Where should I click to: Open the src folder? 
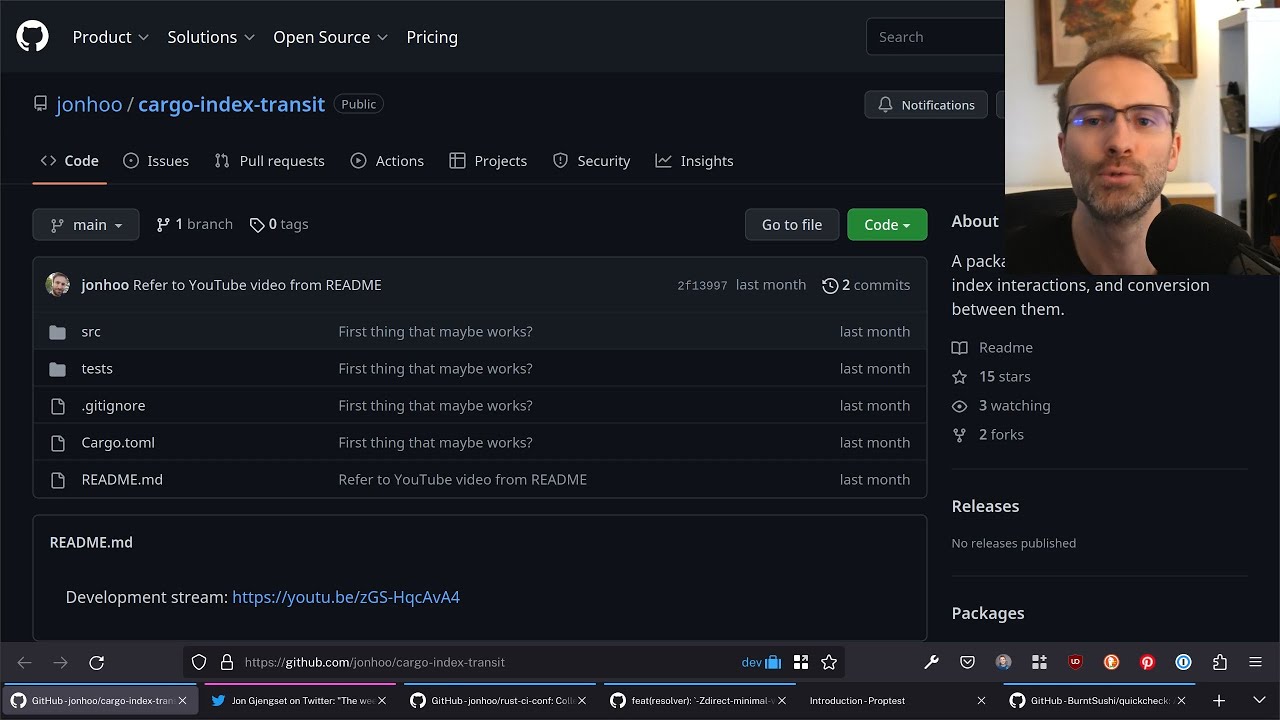(91, 332)
